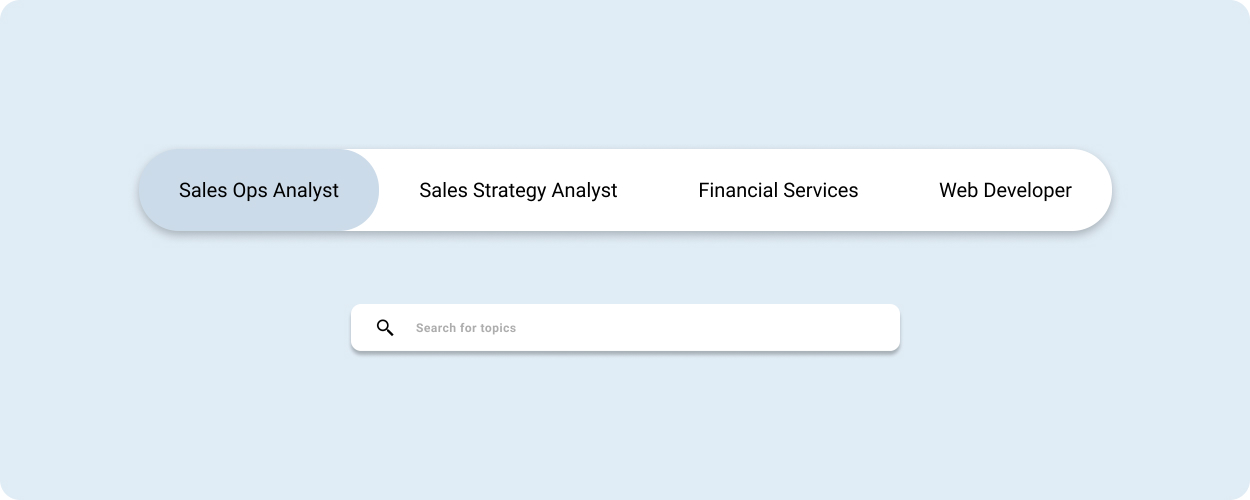Toggle the Financial Services segment
The image size is (1250, 500).
778,190
